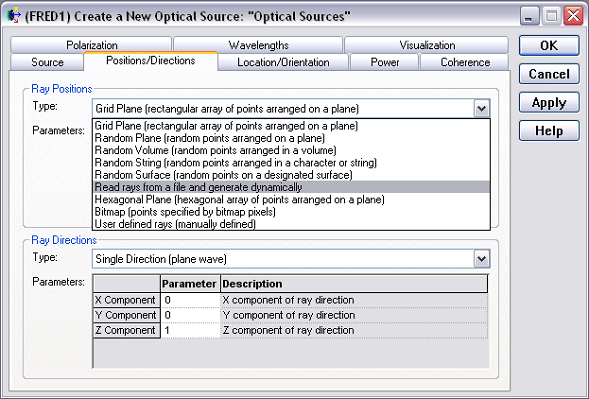Open the Ray Positions Type dropdown arrow
The height and width of the screenshot is (399, 589).
click(482, 109)
